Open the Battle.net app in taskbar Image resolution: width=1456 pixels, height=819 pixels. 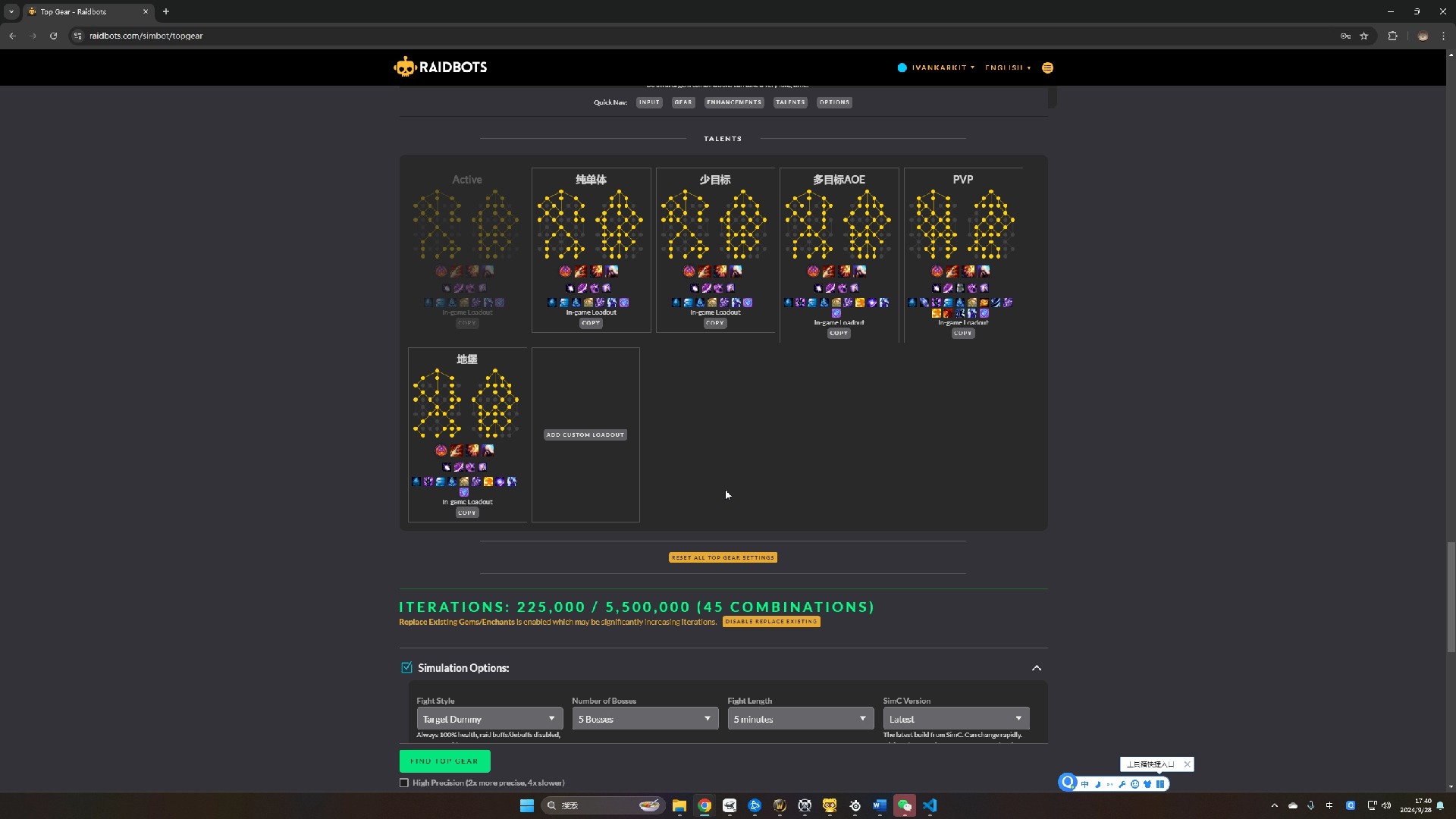tap(755, 805)
